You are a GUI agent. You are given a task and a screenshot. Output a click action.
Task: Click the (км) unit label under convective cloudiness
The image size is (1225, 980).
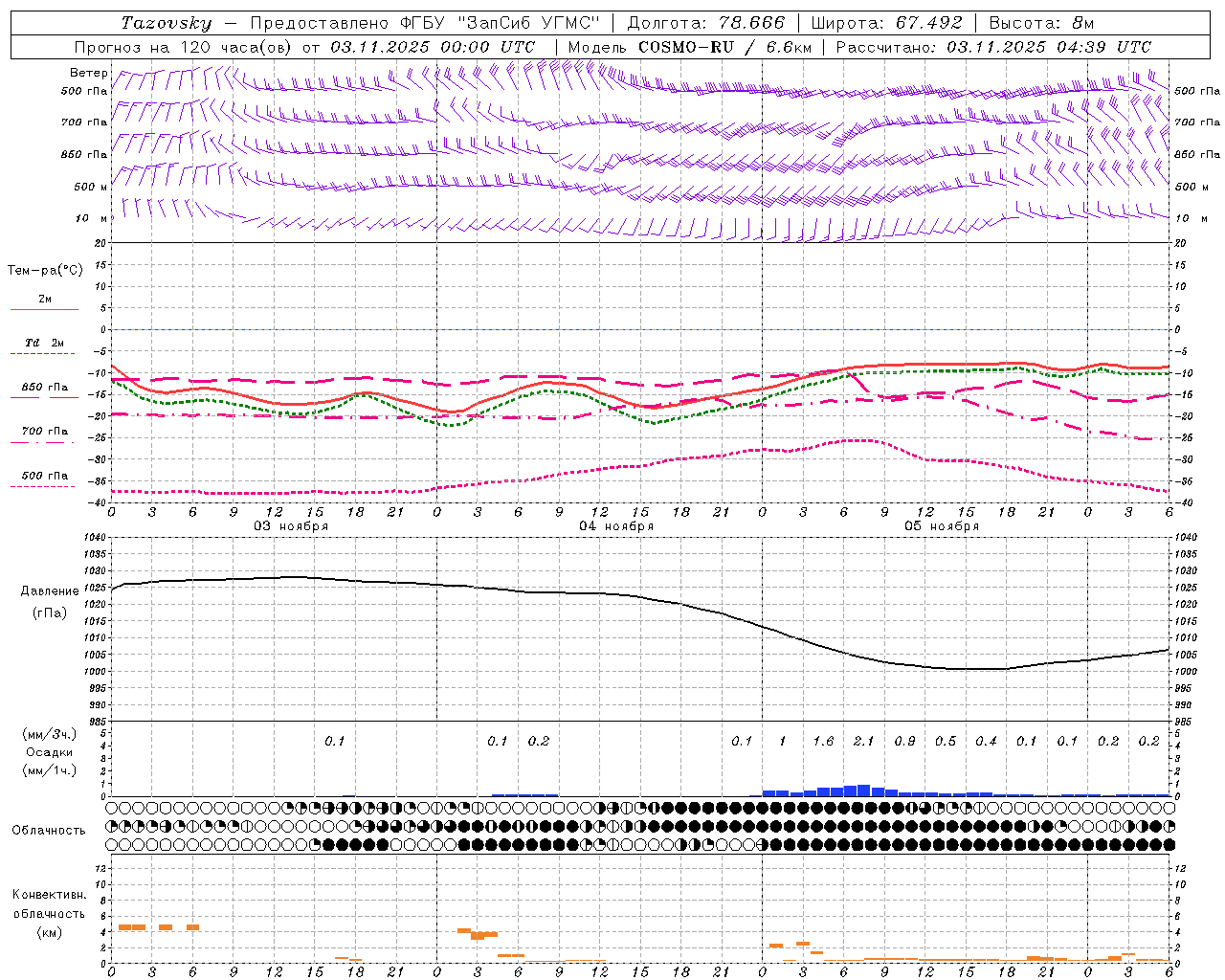(49, 932)
